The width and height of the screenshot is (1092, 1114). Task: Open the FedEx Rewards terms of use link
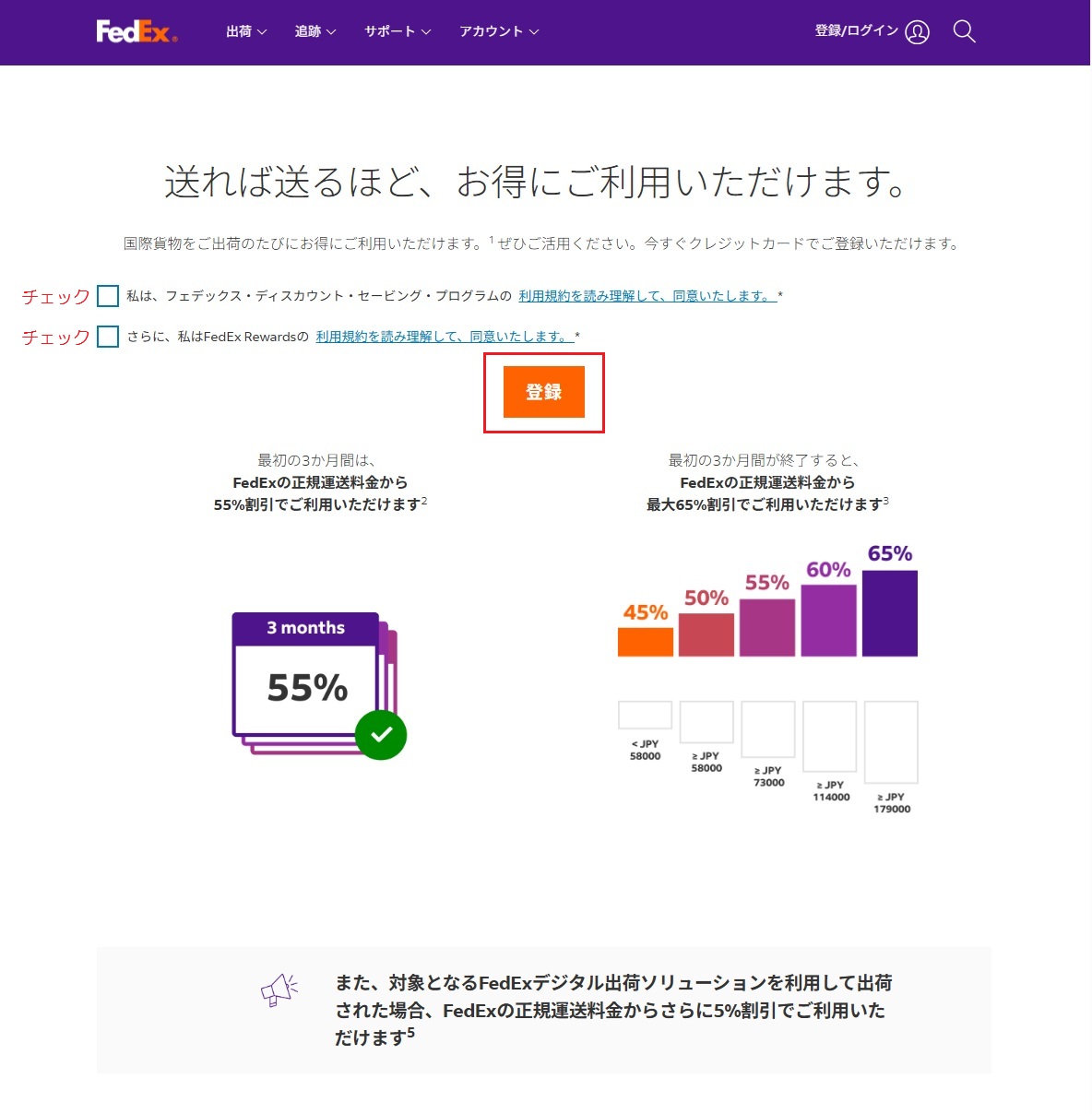pyautogui.click(x=444, y=337)
